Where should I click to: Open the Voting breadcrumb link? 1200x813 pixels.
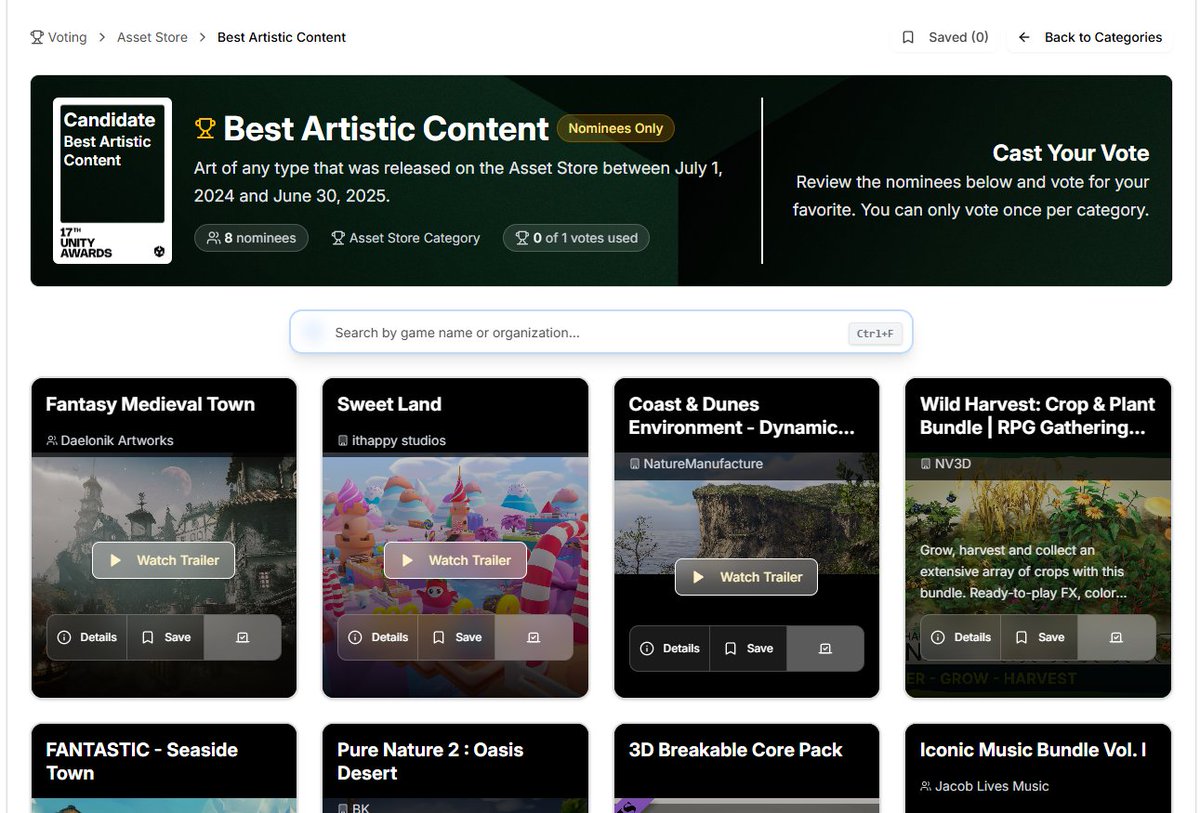pyautogui.click(x=67, y=37)
